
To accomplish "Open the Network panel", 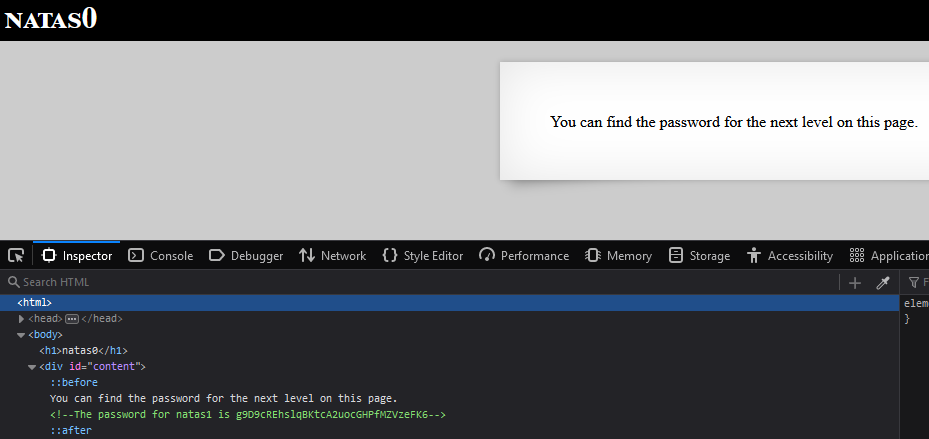I will [333, 256].
